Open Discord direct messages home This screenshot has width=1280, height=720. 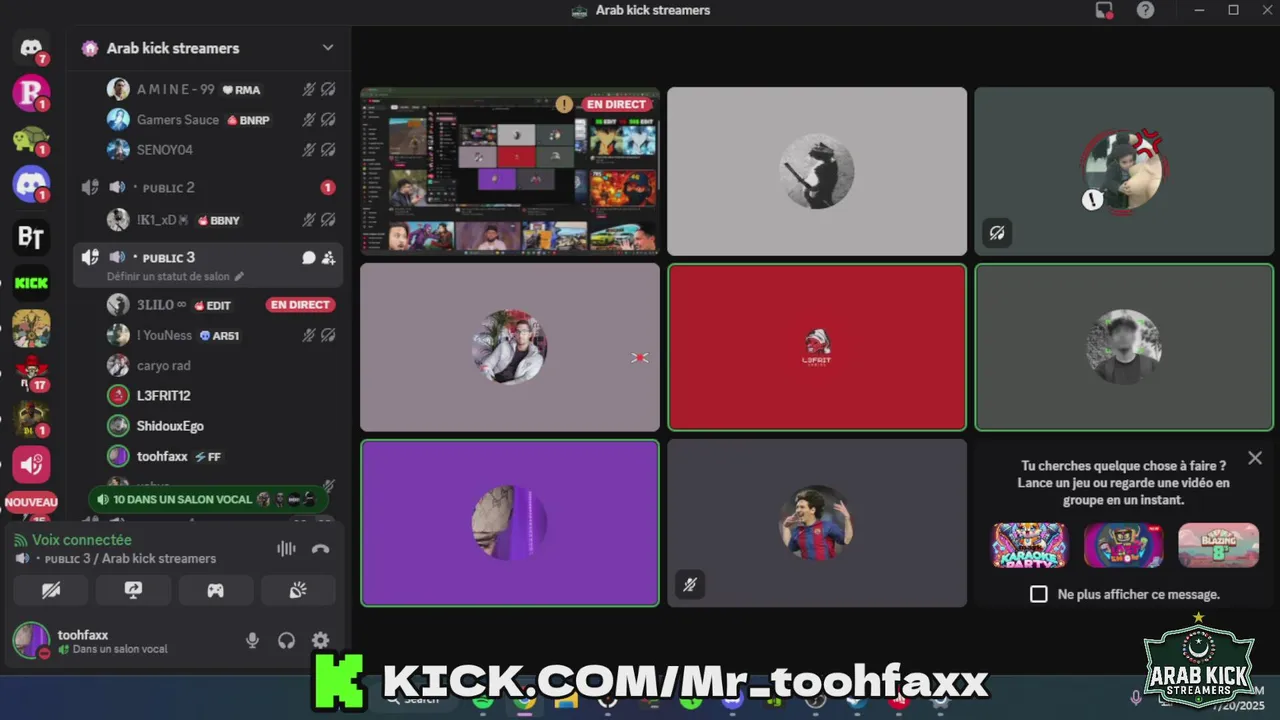pos(31,47)
